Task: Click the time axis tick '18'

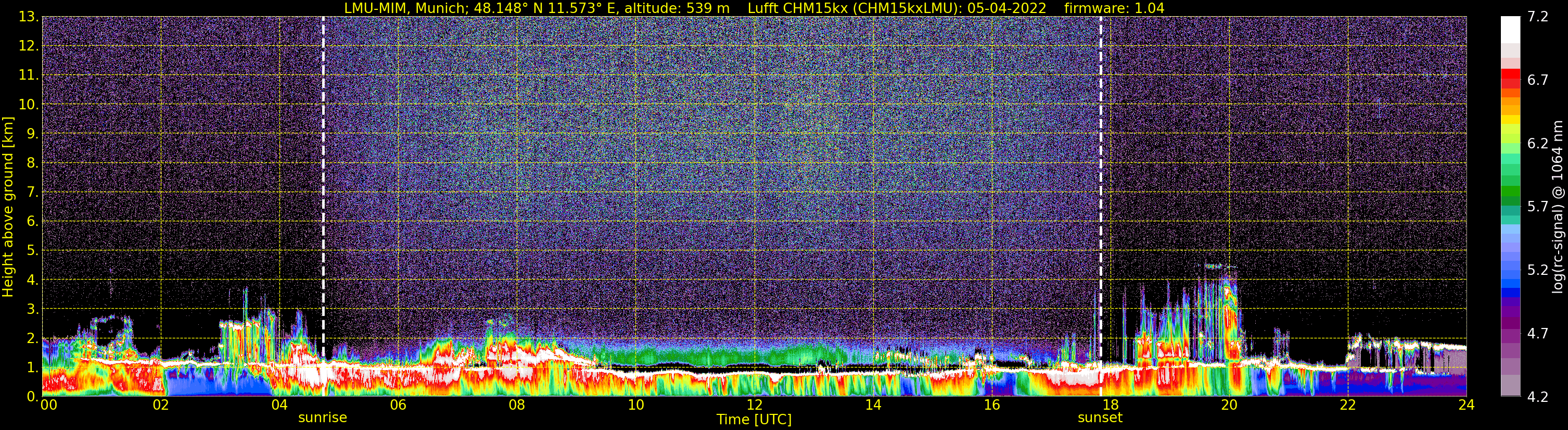Action: coord(1110,405)
